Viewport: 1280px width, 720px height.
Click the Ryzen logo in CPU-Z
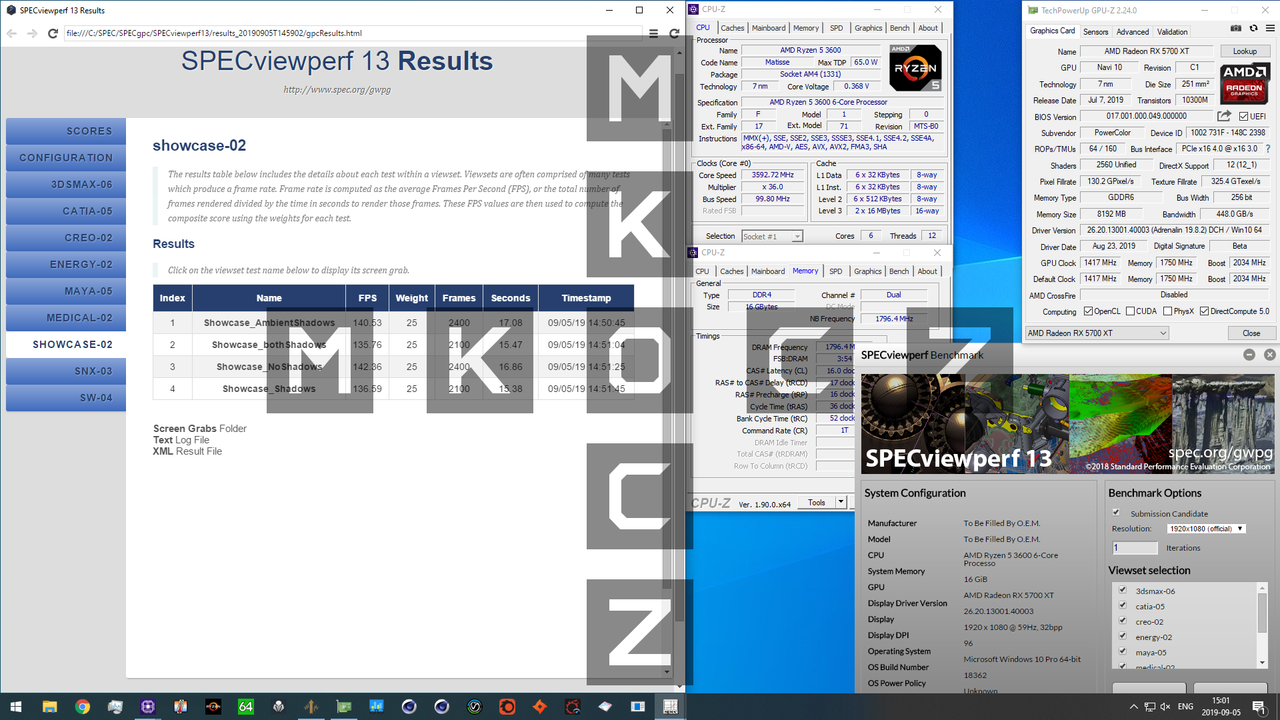914,70
